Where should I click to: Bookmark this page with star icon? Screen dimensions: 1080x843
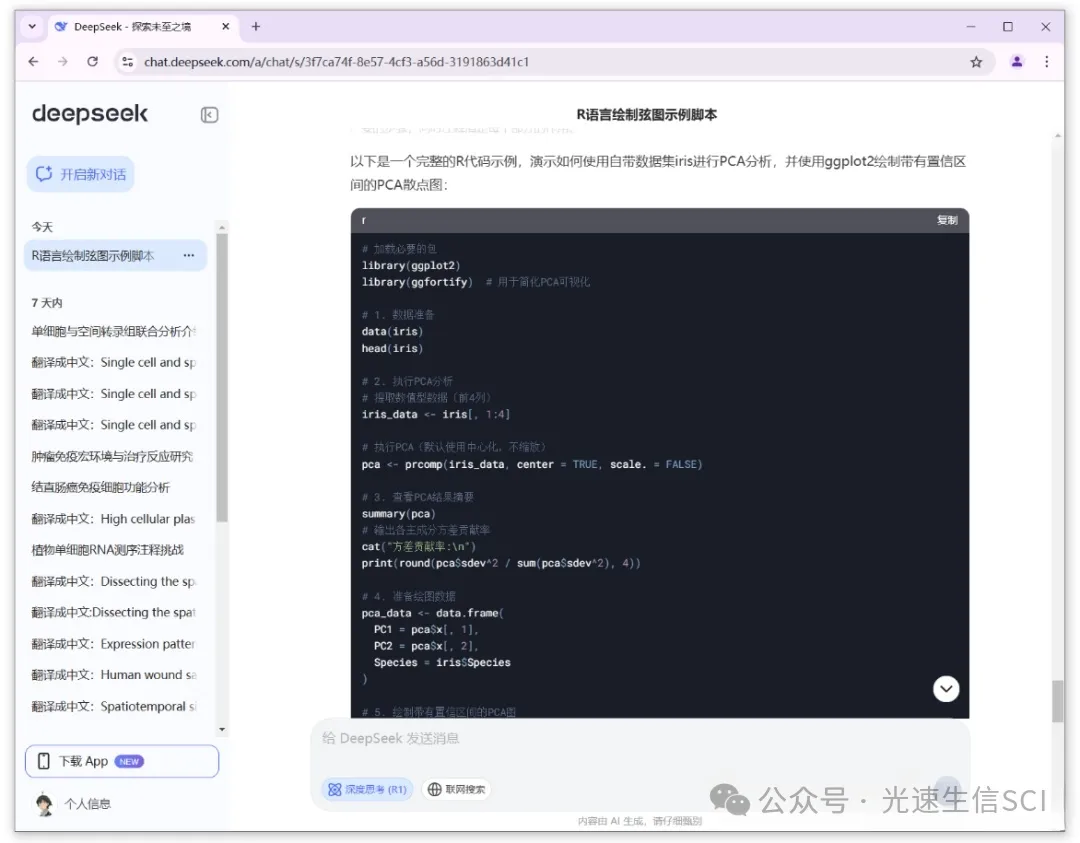coord(976,62)
